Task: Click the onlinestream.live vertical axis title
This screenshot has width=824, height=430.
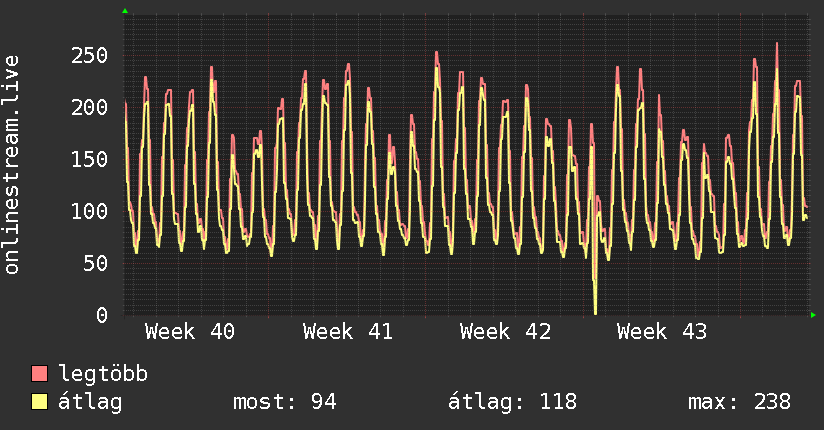Action: pos(12,165)
